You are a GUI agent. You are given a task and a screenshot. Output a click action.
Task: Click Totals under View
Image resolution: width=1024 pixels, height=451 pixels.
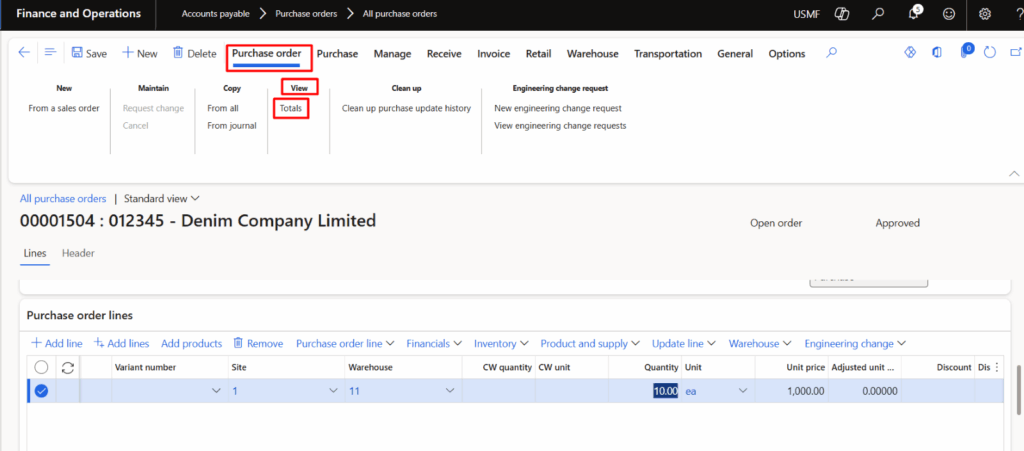(x=291, y=108)
